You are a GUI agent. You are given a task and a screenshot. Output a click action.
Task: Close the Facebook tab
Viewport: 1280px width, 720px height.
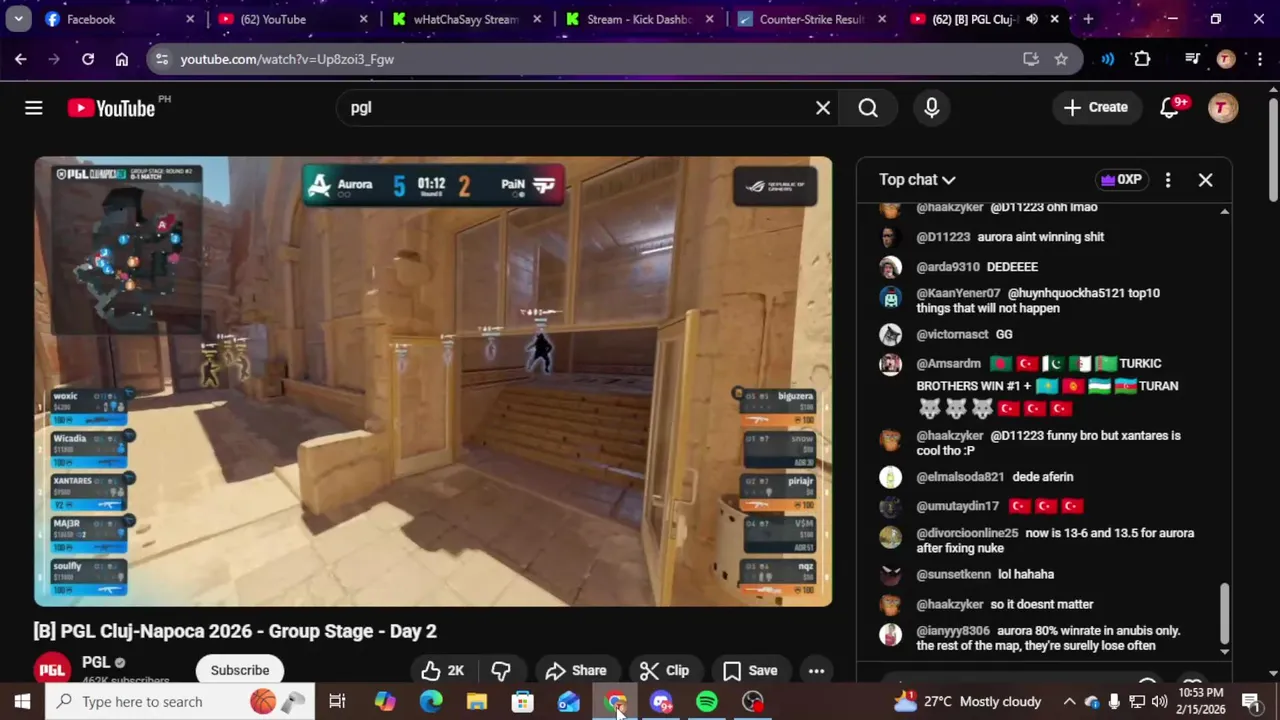coord(190,19)
